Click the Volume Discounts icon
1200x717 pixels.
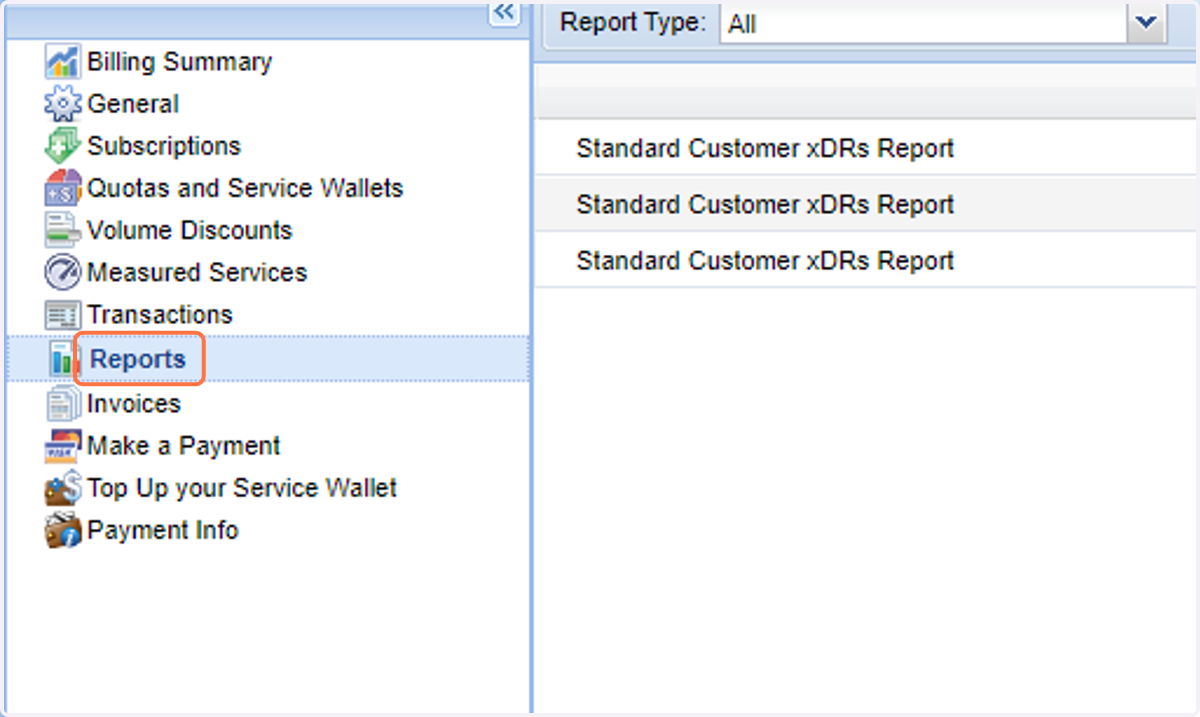click(x=62, y=230)
